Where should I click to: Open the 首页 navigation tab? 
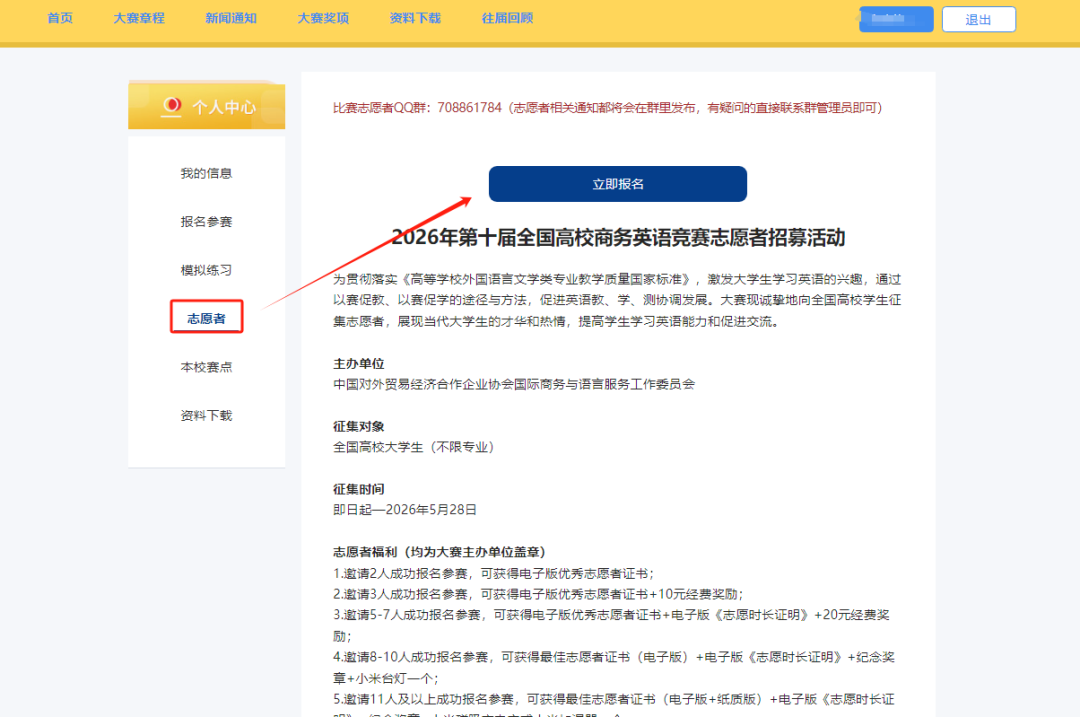pos(60,18)
